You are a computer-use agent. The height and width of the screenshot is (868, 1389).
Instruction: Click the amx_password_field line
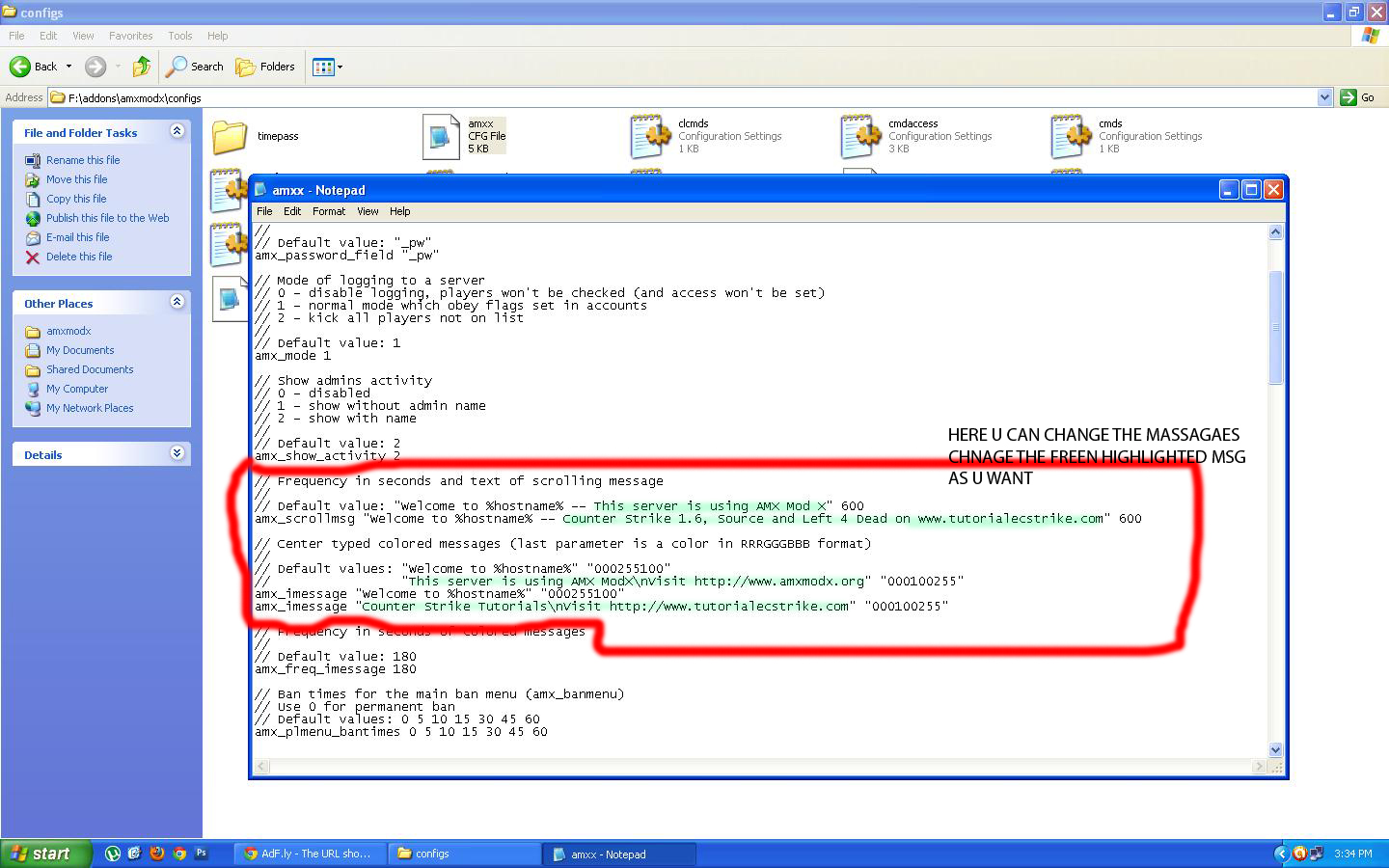coord(347,256)
